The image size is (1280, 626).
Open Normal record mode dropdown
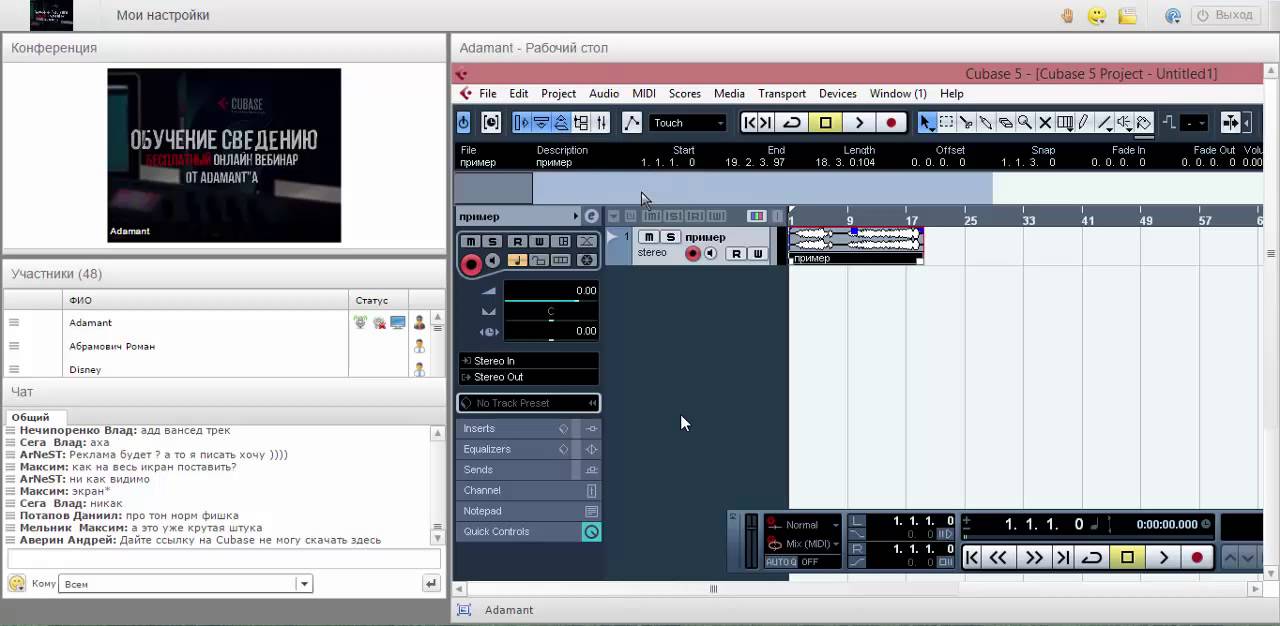tap(803, 524)
